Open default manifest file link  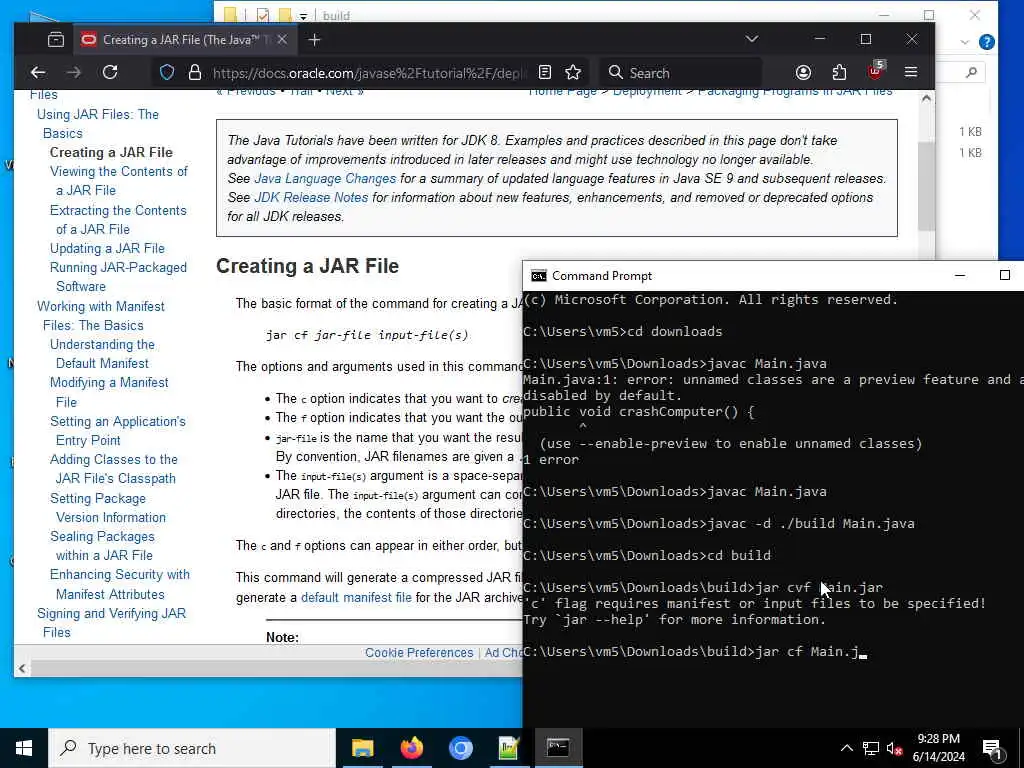click(356, 598)
